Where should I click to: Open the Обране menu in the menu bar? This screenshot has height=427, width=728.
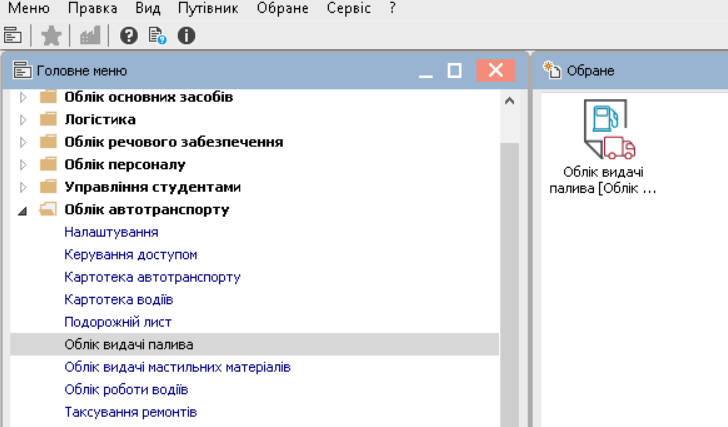[282, 8]
